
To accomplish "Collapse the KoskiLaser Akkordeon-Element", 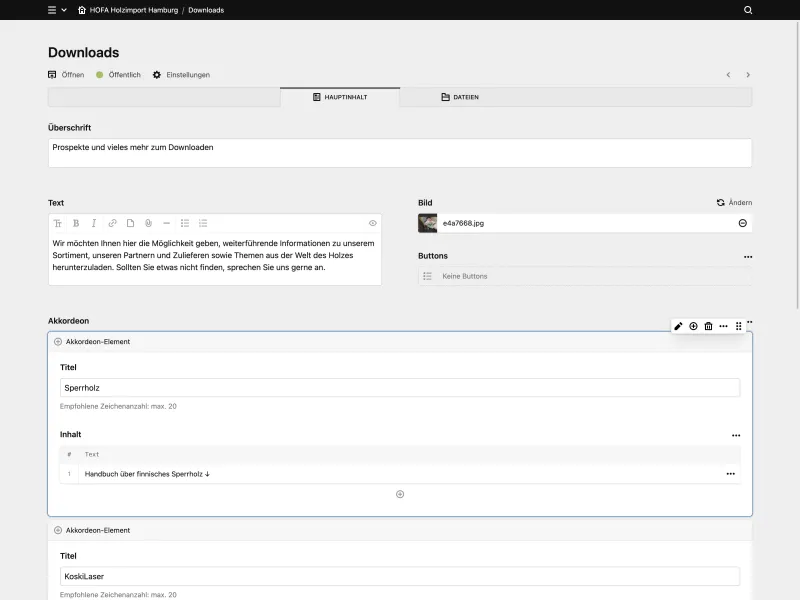I will tap(57, 530).
